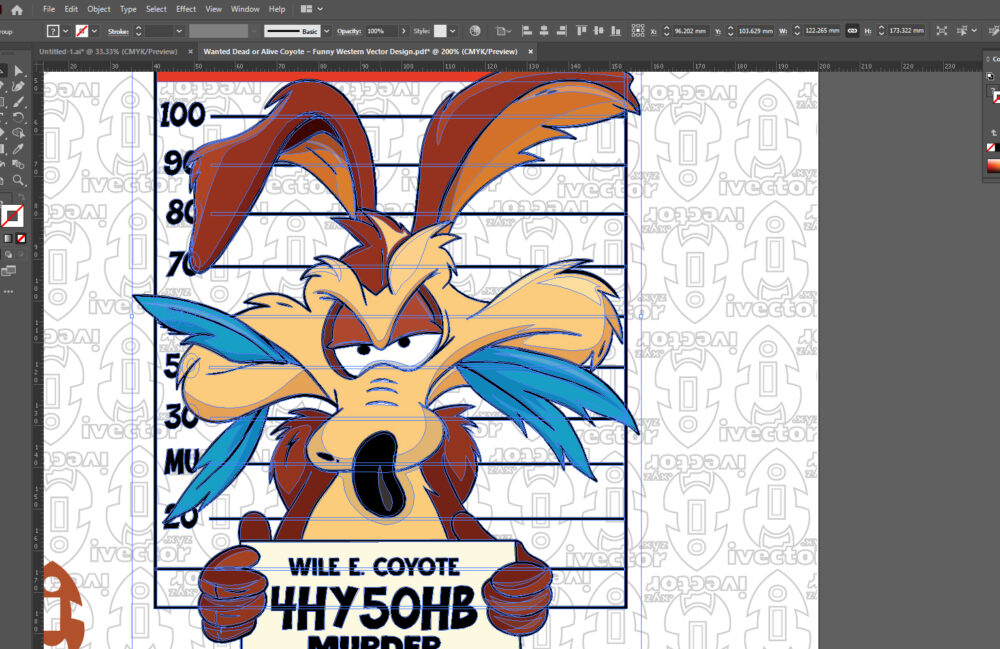The image size is (1000, 649).
Task: Select the Rotate tool
Action: 18,117
